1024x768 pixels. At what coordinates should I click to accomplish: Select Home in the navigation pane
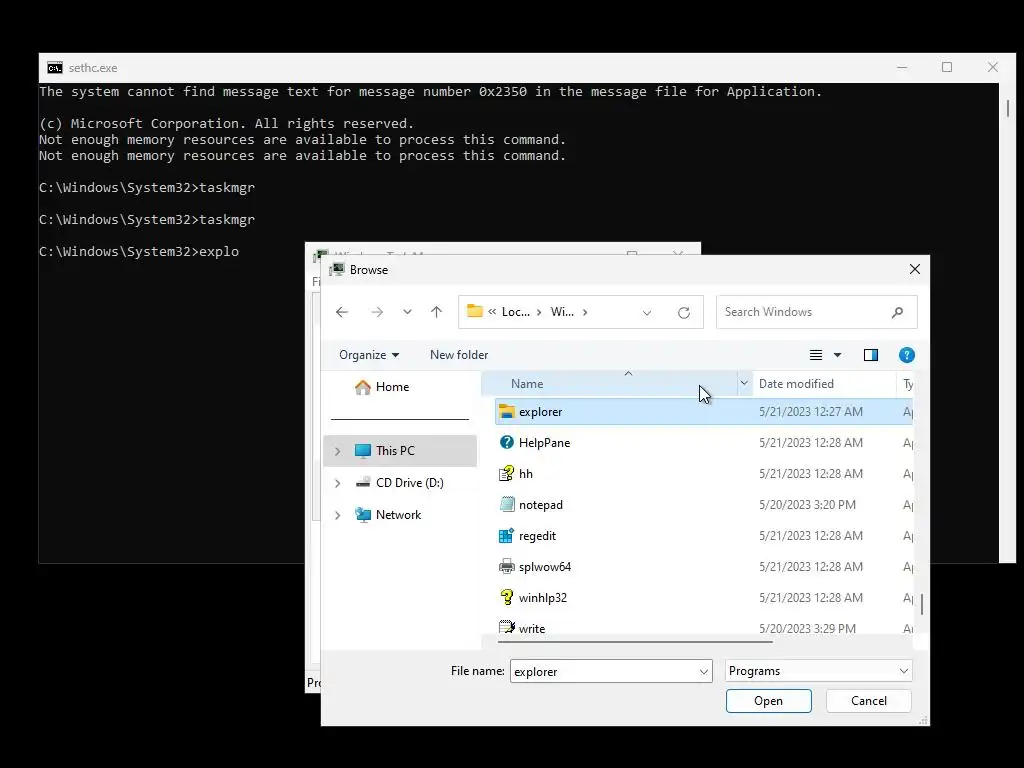[392, 387]
